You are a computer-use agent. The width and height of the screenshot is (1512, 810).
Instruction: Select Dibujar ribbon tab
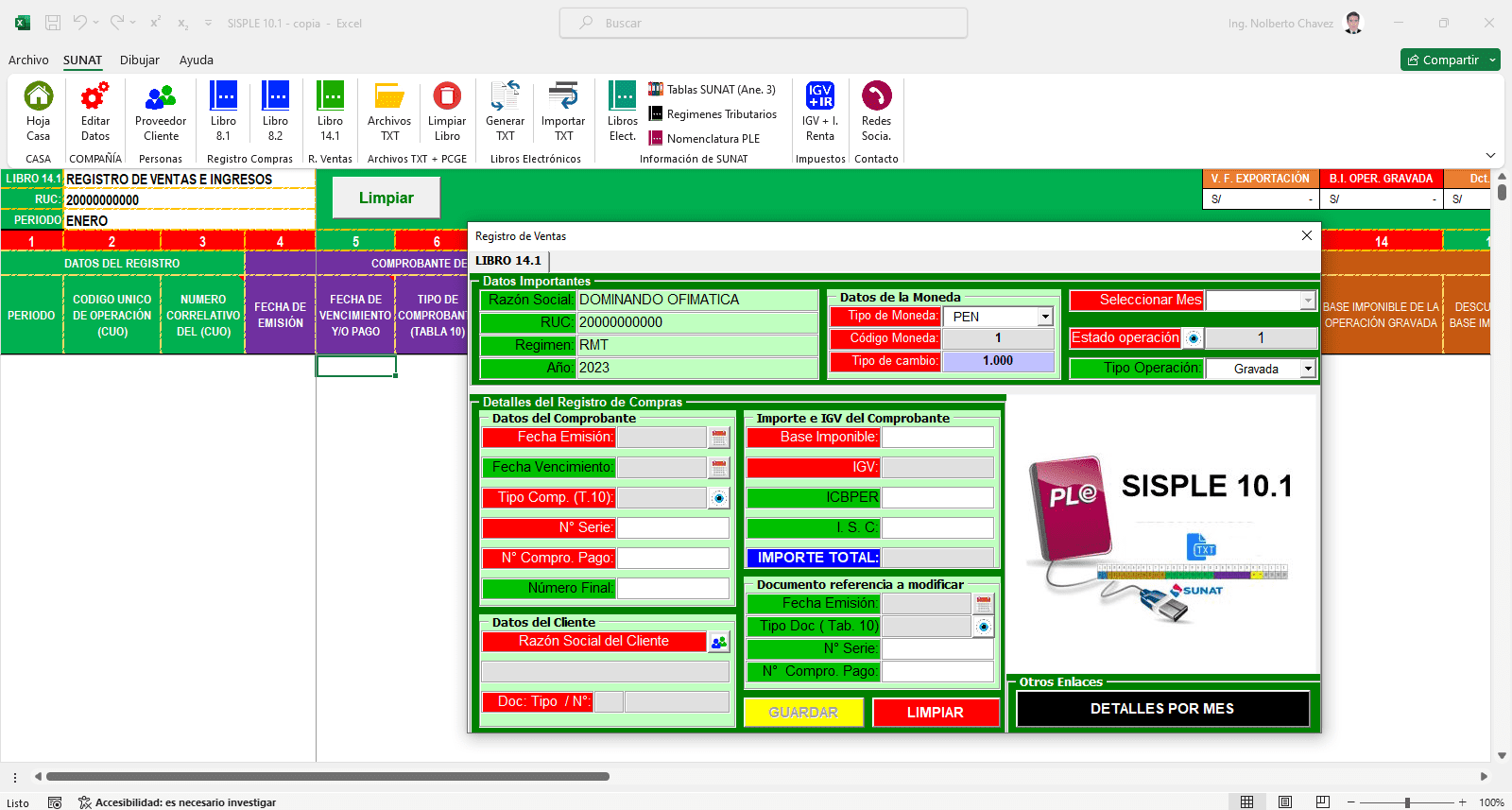point(140,60)
